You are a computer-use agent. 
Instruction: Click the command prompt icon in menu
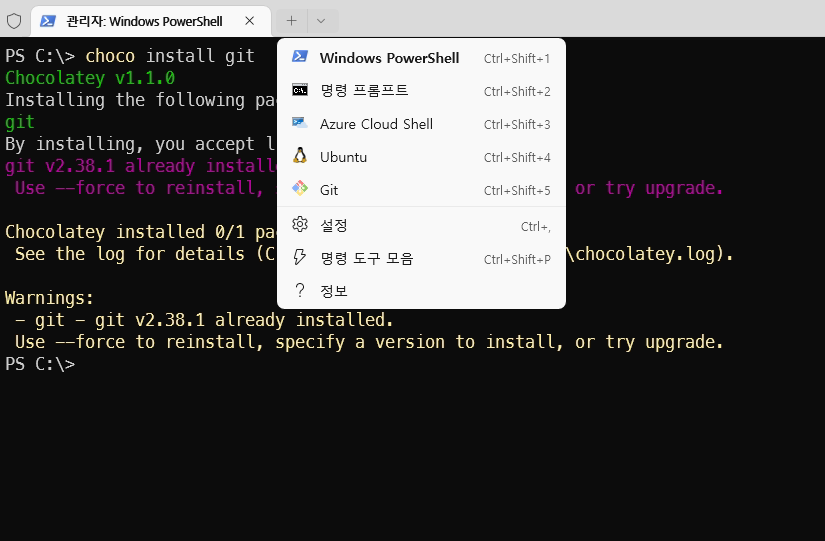click(x=300, y=90)
